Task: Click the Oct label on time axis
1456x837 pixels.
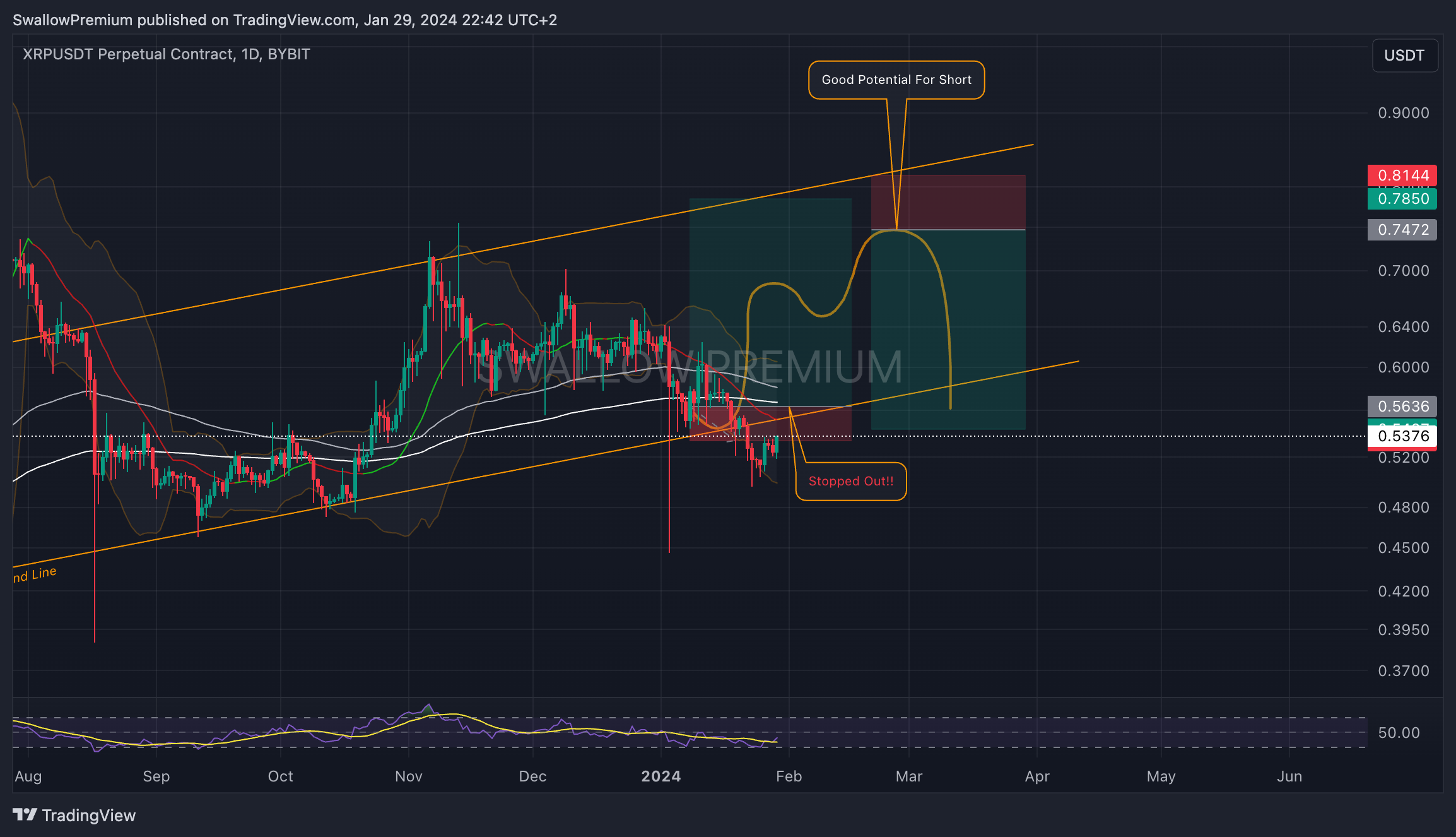Action: point(281,776)
